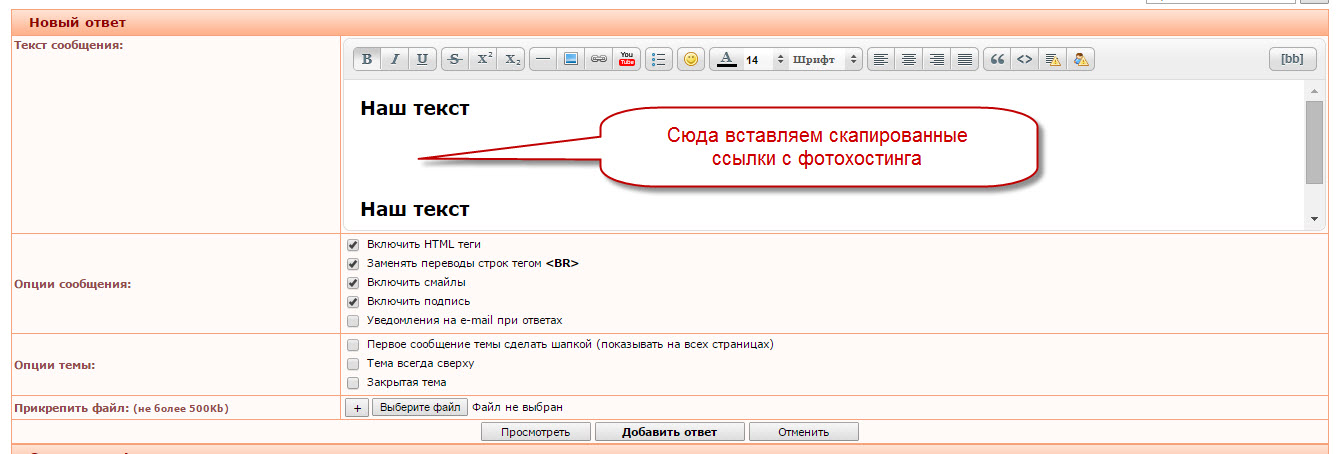This screenshot has height=454, width=1342.
Task: Open the 'Шрифт' font dropdown
Action: pos(825,60)
